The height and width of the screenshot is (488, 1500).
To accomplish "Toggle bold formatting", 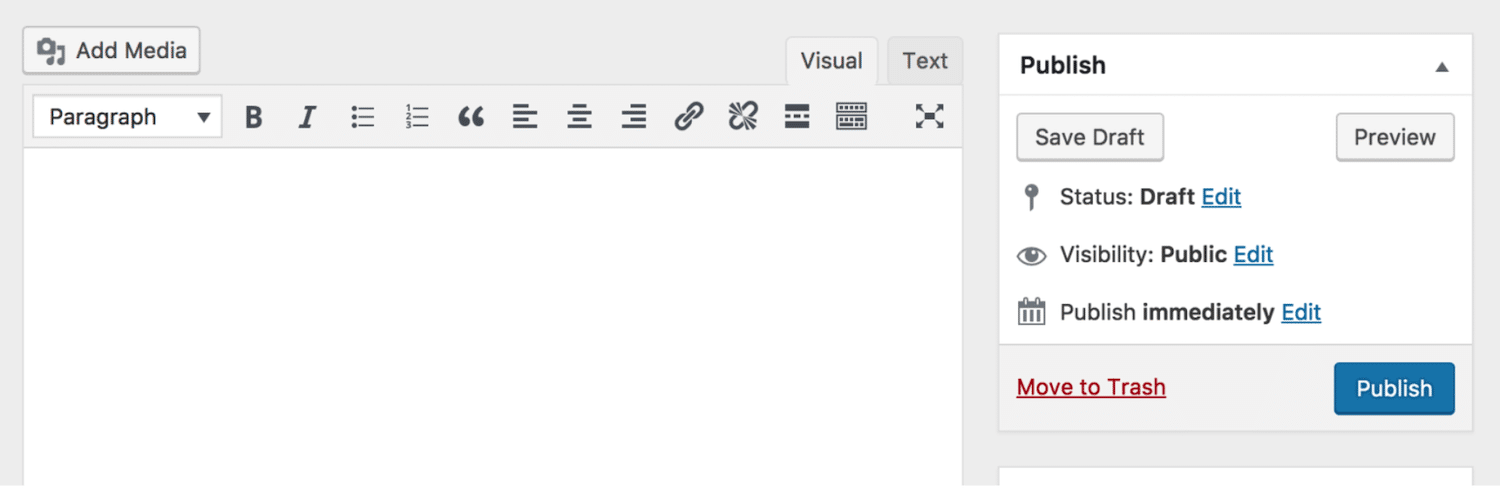I will click(x=254, y=117).
